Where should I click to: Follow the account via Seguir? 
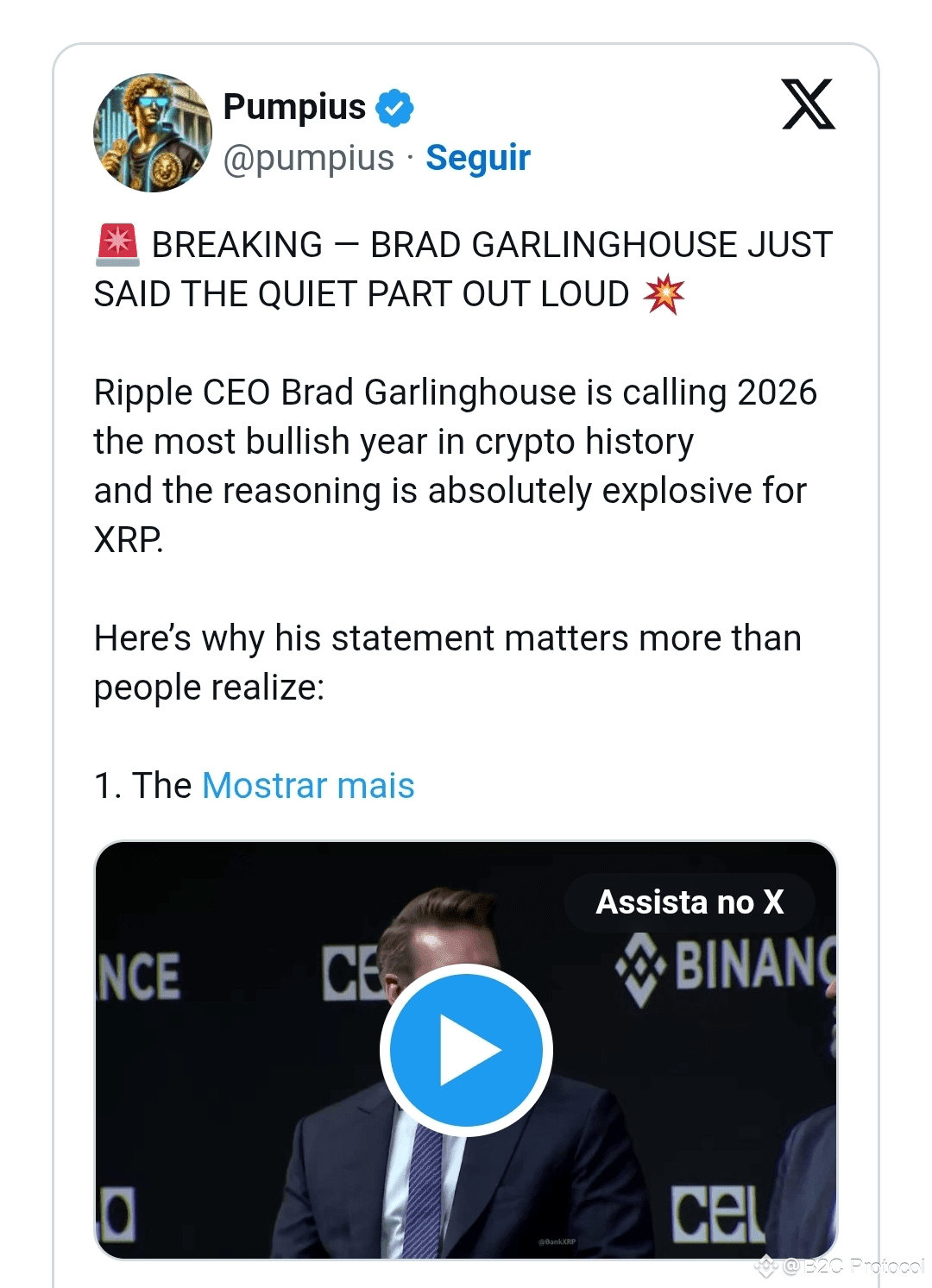pyautogui.click(x=478, y=158)
